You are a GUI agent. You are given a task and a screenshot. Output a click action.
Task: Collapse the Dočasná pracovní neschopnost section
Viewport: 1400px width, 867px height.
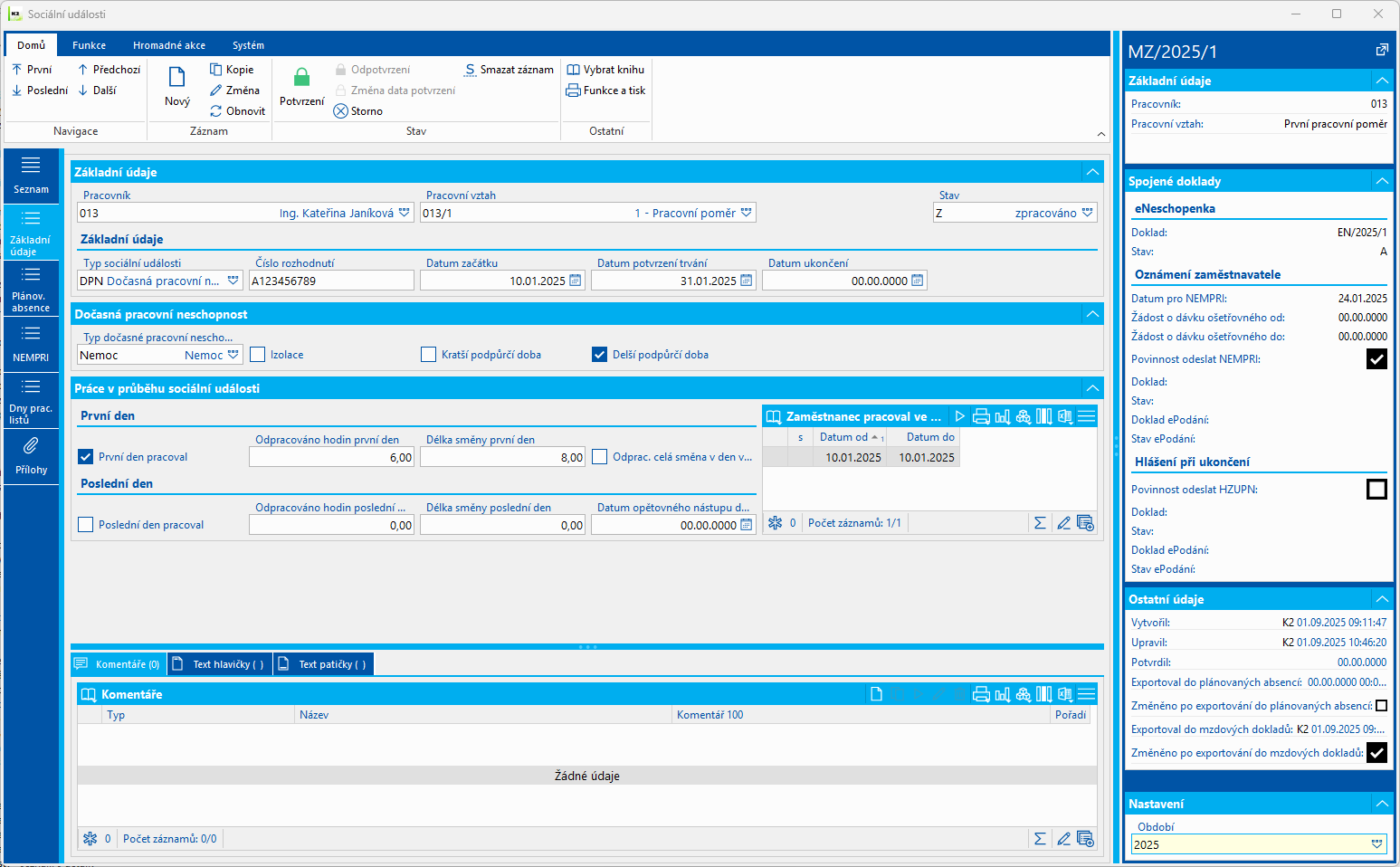[x=1093, y=314]
